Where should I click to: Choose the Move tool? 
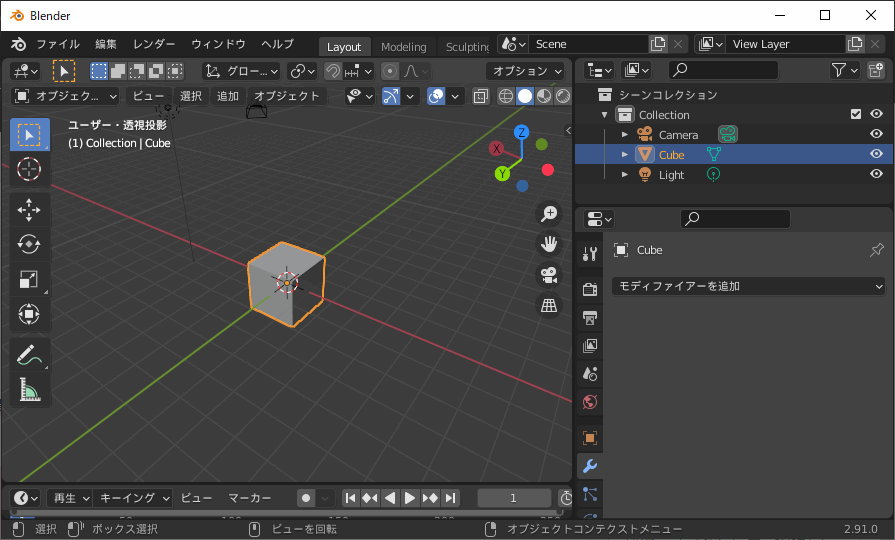(x=29, y=210)
